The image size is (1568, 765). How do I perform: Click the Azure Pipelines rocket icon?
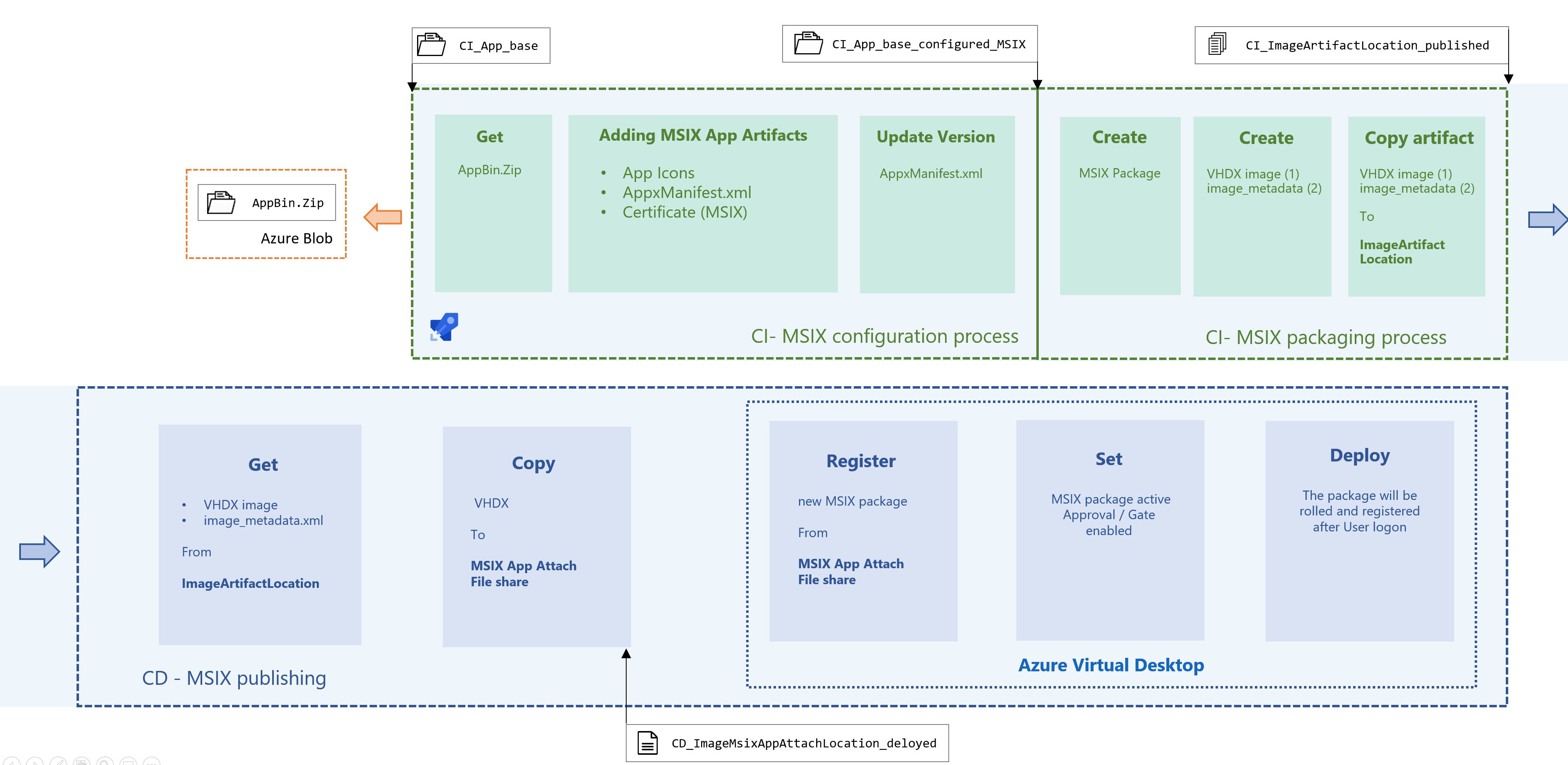444,327
